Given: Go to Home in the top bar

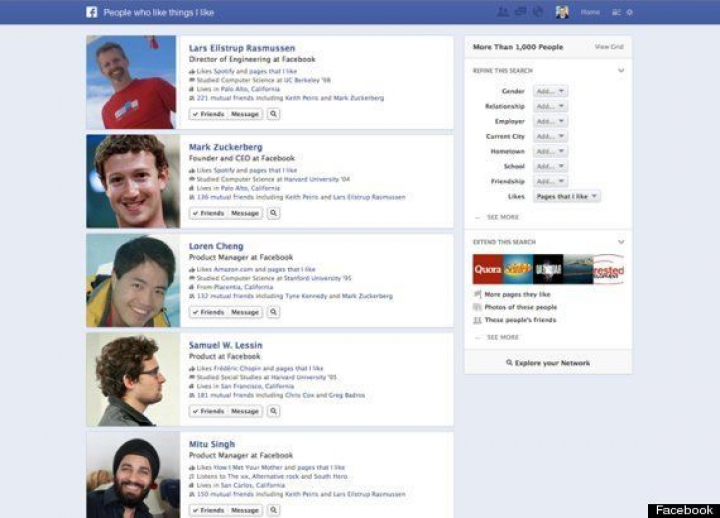Looking at the screenshot, I should tap(591, 12).
